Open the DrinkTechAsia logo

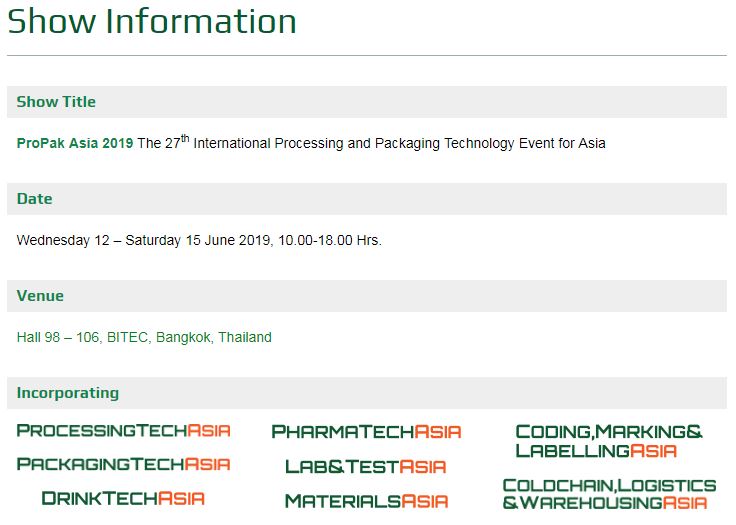point(123,498)
